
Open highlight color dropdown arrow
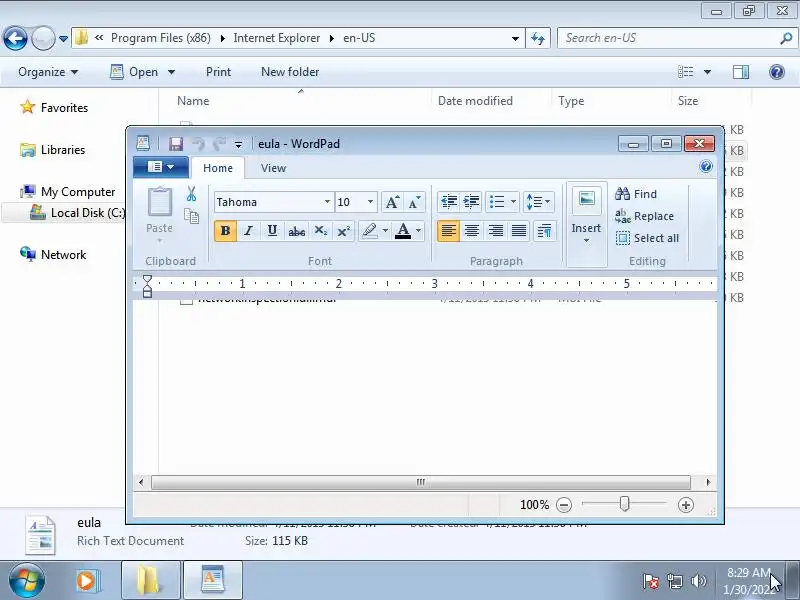(x=385, y=231)
